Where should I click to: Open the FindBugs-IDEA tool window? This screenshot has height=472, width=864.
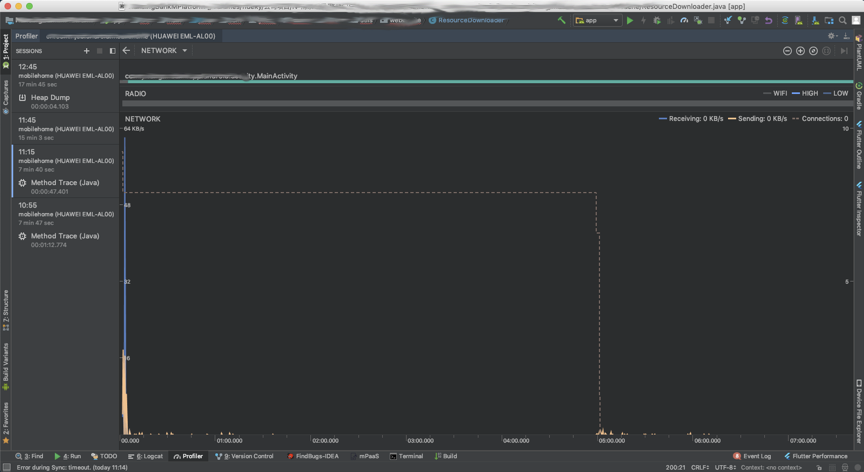tap(313, 456)
